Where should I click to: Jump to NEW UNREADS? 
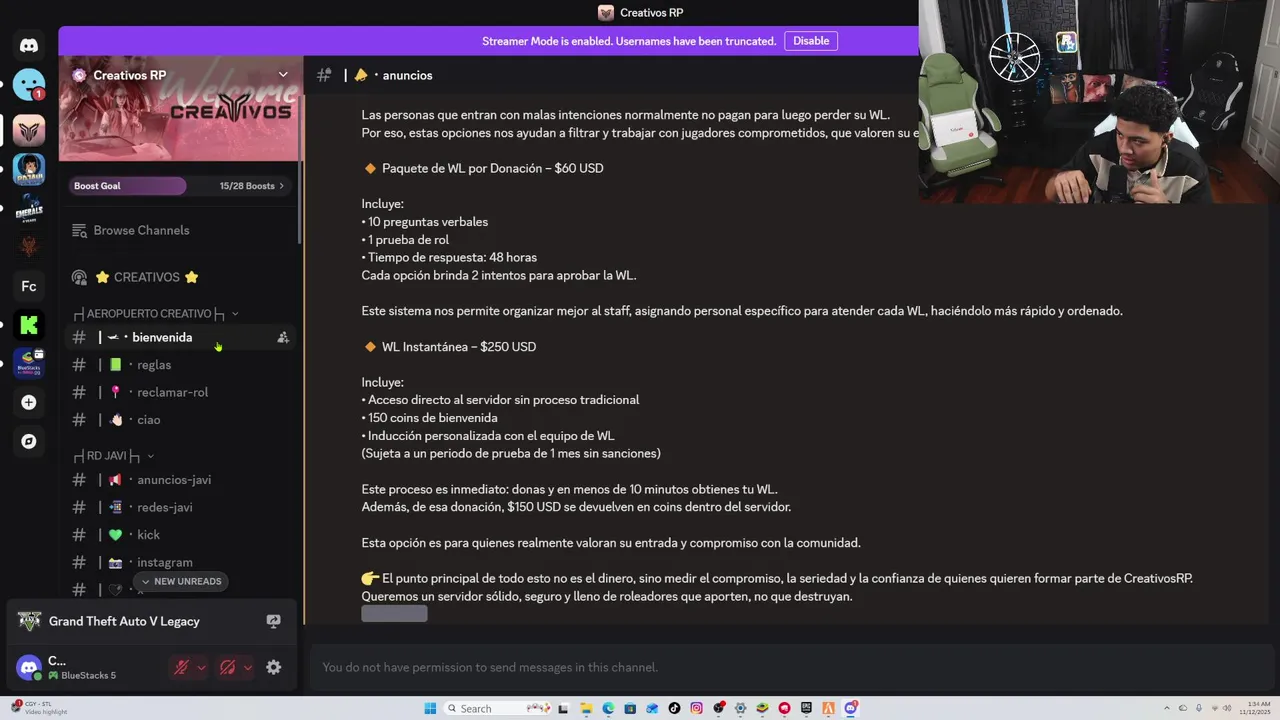[x=181, y=581]
